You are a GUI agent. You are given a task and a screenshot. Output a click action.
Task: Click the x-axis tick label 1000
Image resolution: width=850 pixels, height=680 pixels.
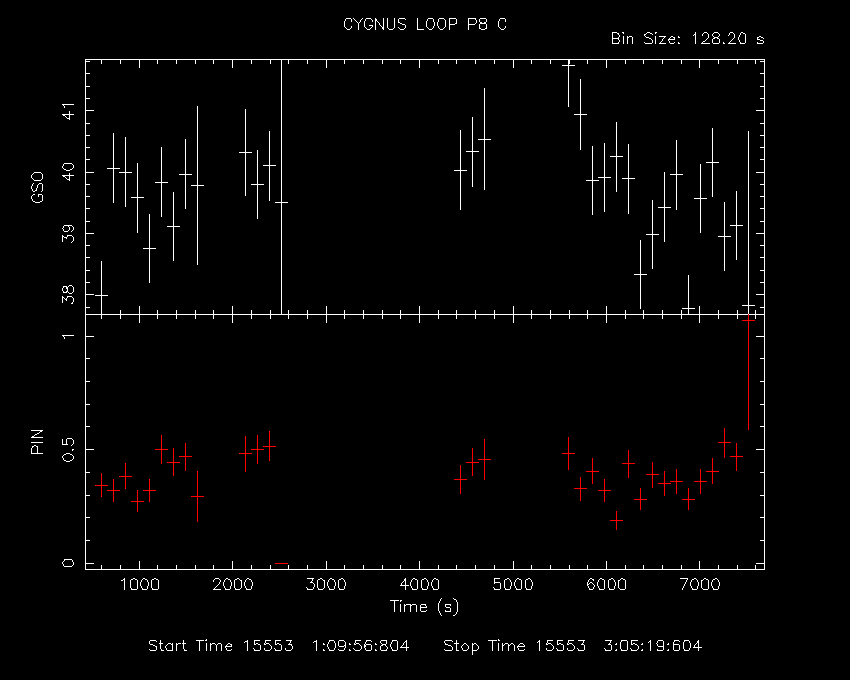click(x=139, y=585)
